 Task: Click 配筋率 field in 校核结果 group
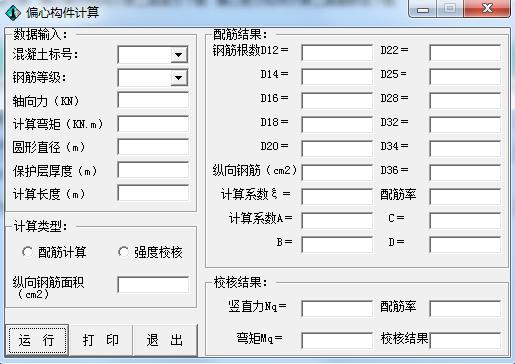point(465,309)
